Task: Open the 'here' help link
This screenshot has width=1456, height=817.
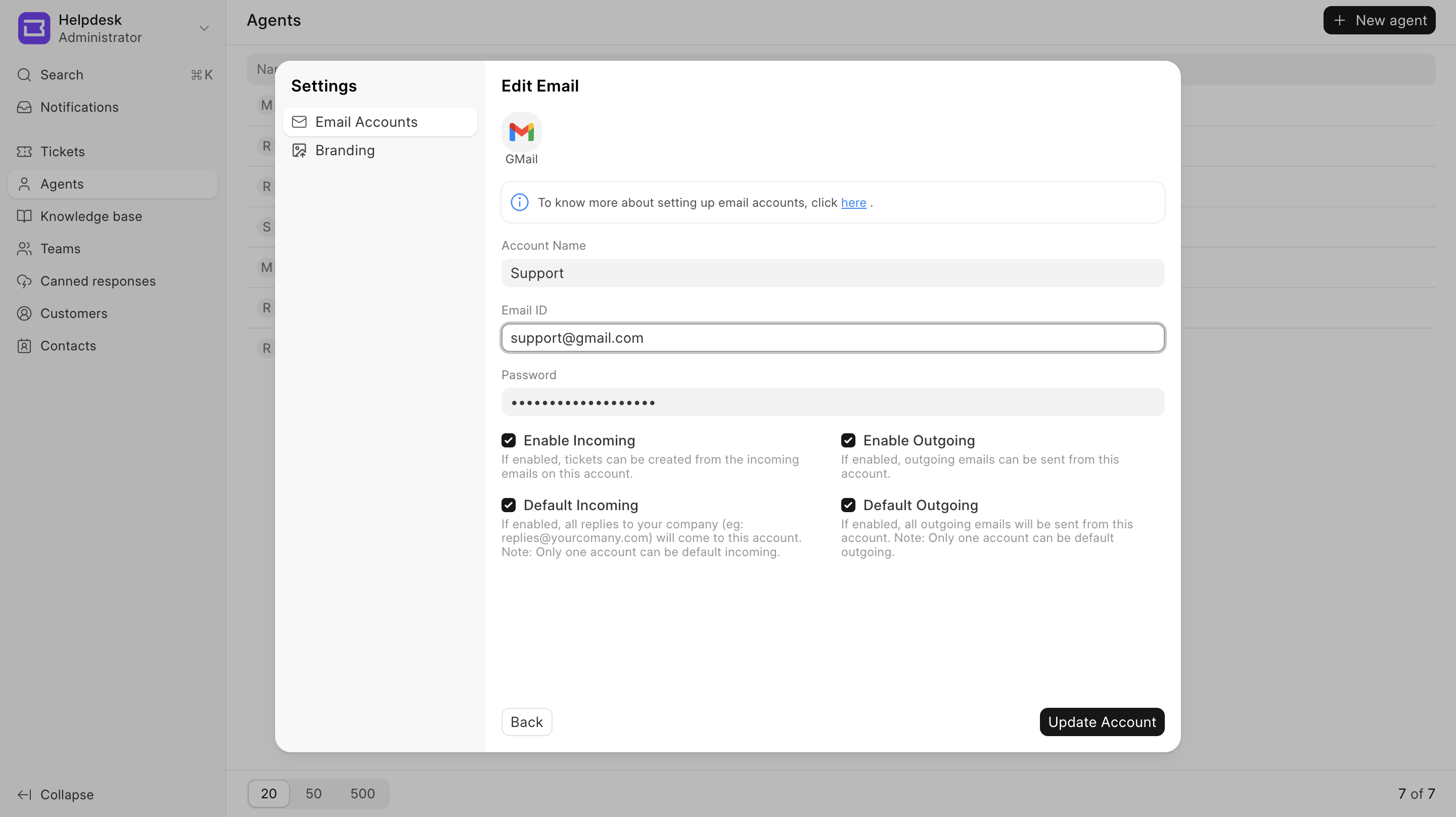Action: [x=853, y=202]
